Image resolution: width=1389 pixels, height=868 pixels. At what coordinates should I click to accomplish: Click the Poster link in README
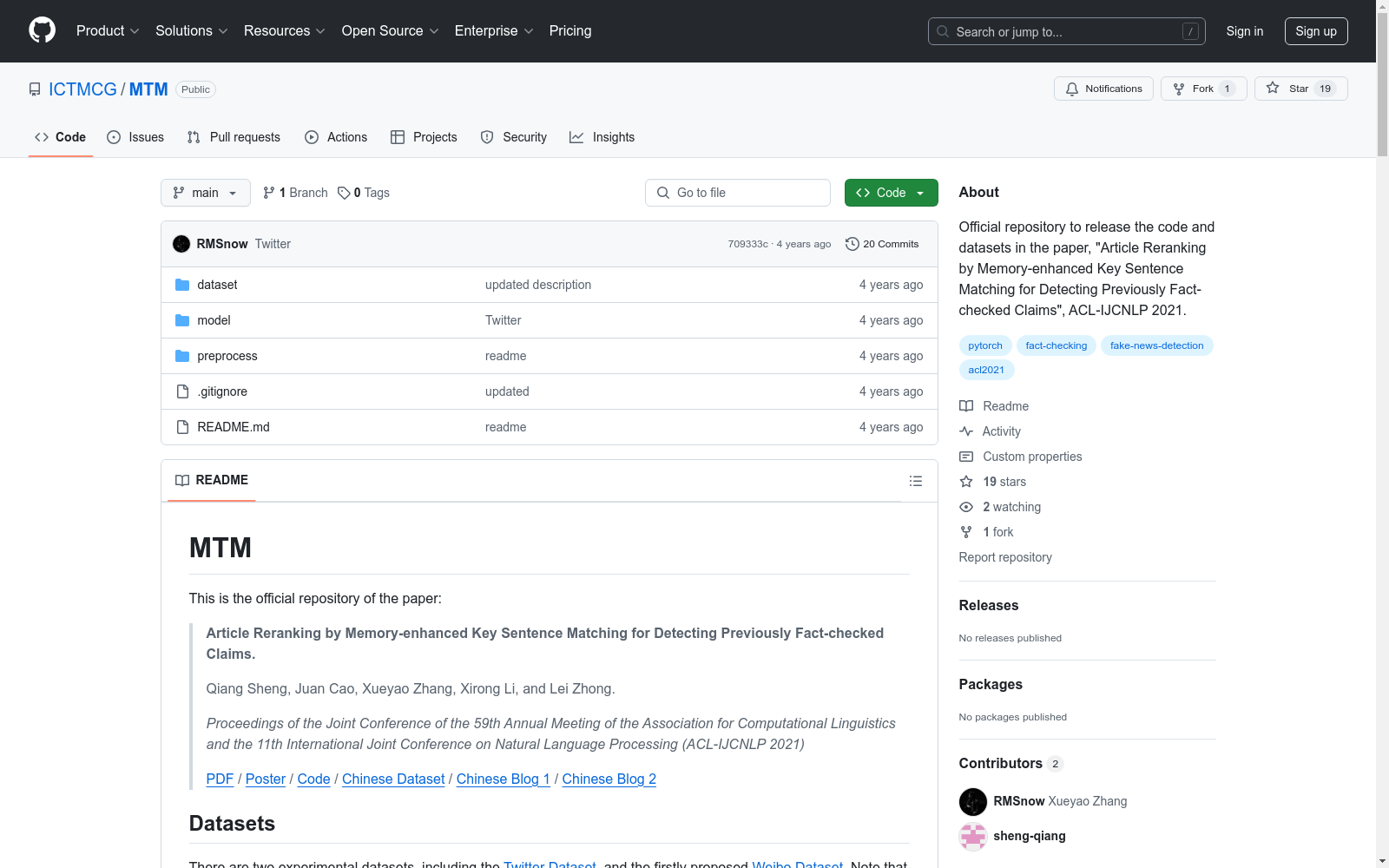point(266,779)
